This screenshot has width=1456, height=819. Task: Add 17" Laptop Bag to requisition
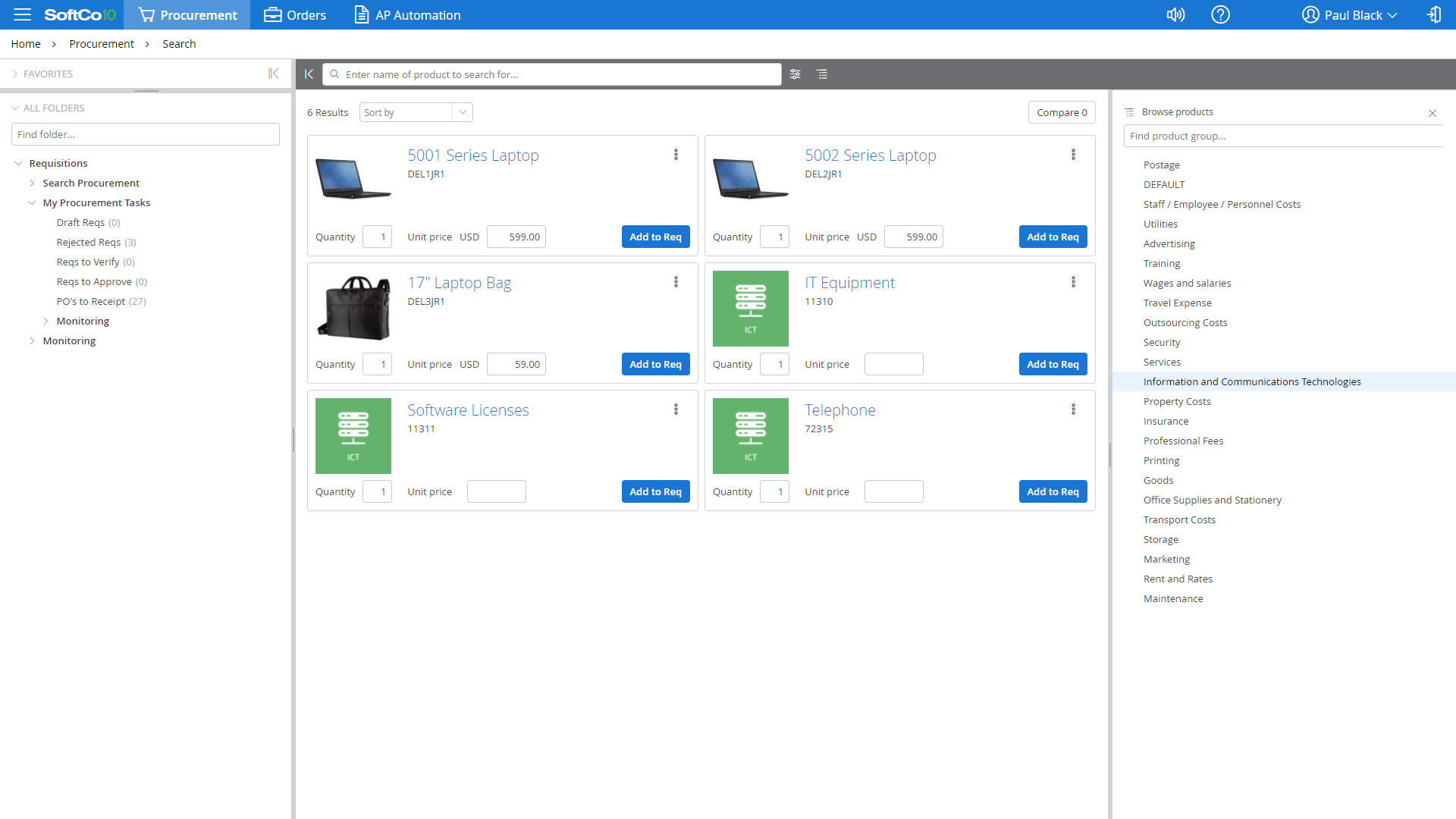(x=655, y=364)
